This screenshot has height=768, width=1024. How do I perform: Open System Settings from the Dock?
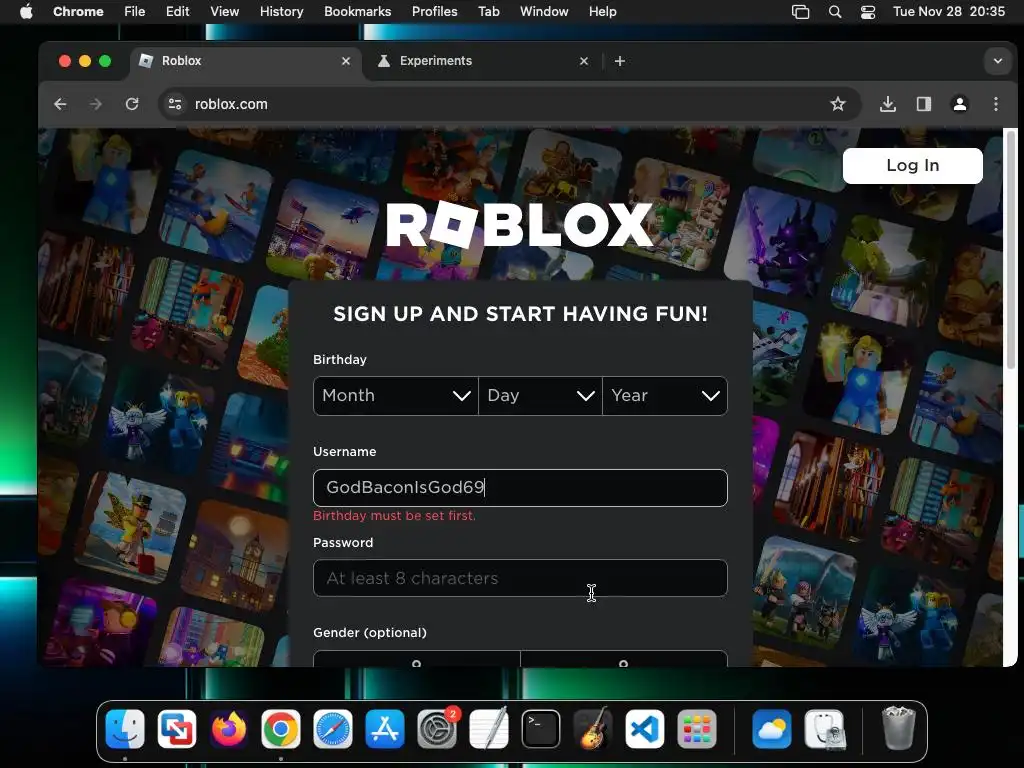(437, 729)
